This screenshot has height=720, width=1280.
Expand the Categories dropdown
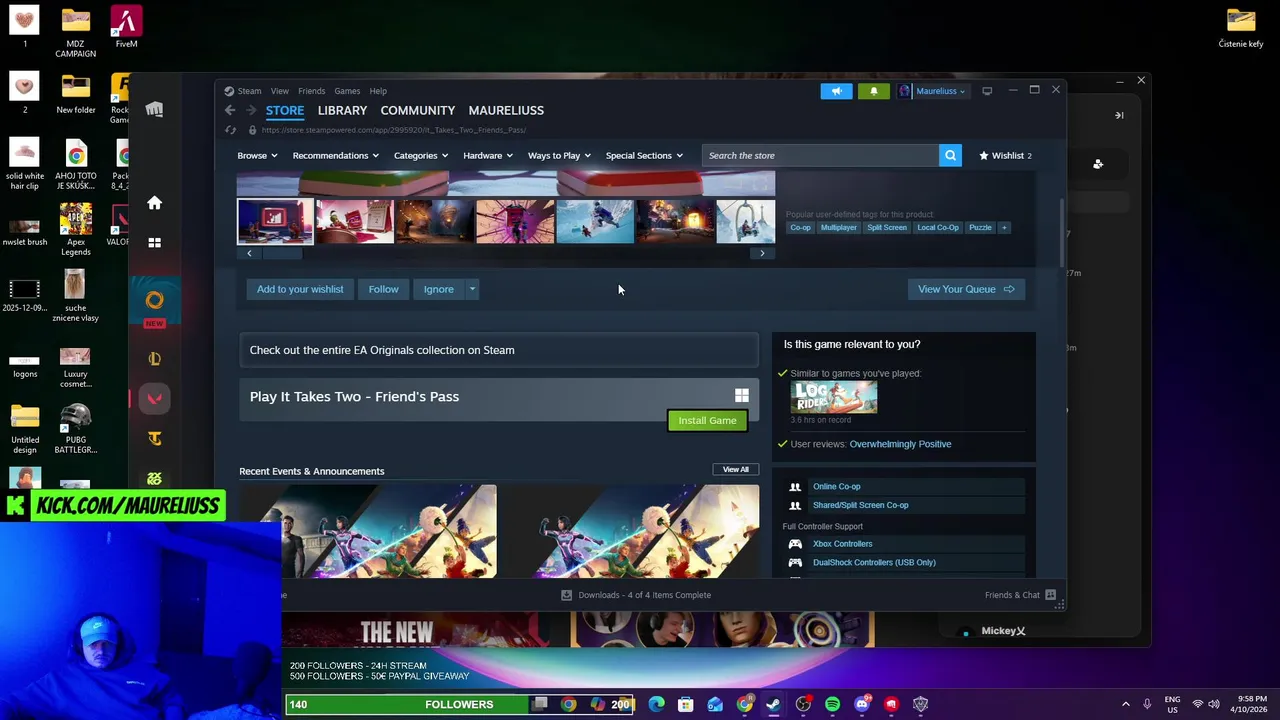(420, 155)
